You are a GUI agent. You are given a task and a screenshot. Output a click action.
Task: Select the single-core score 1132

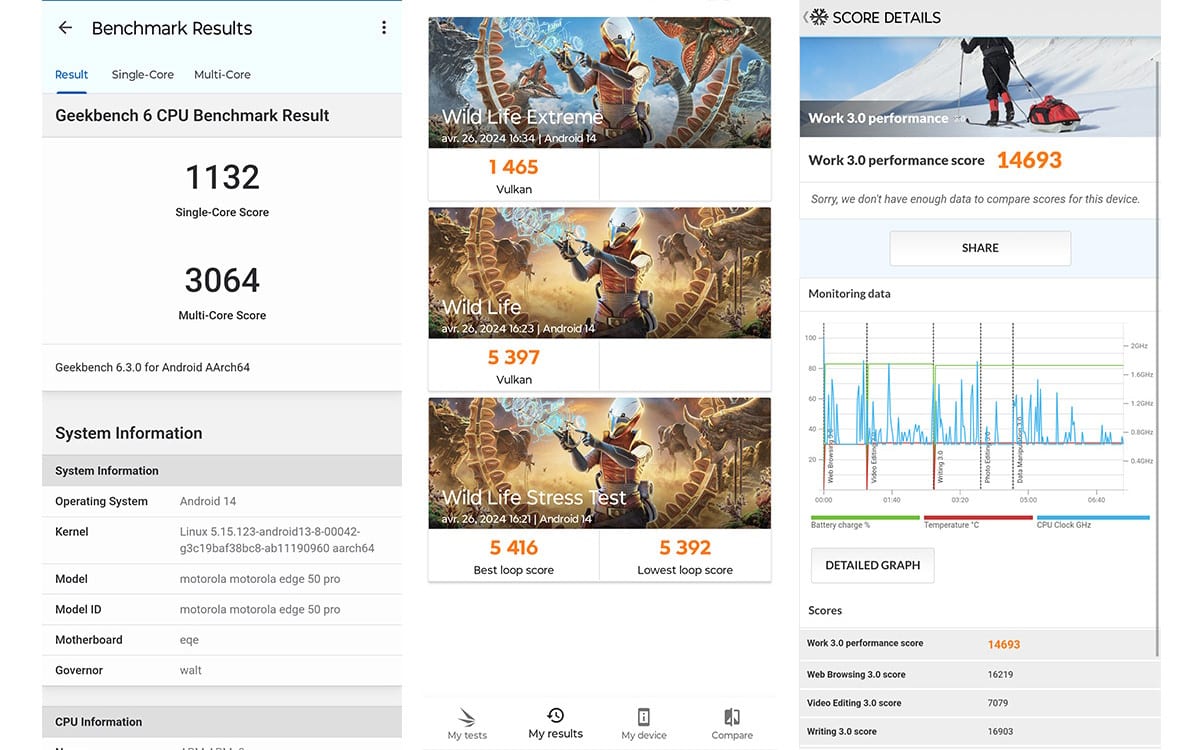(x=222, y=177)
